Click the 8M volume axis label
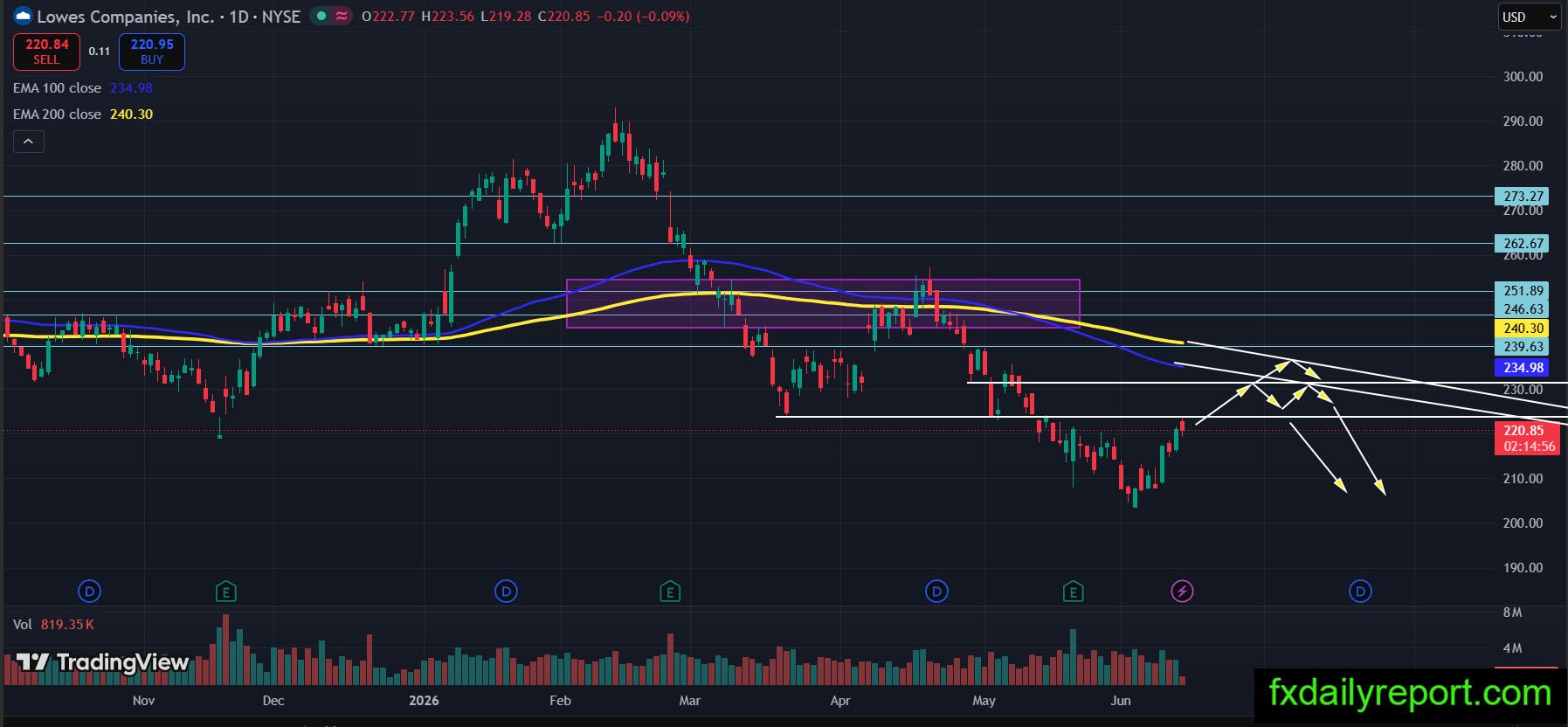This screenshot has width=1568, height=727. coord(1512,613)
